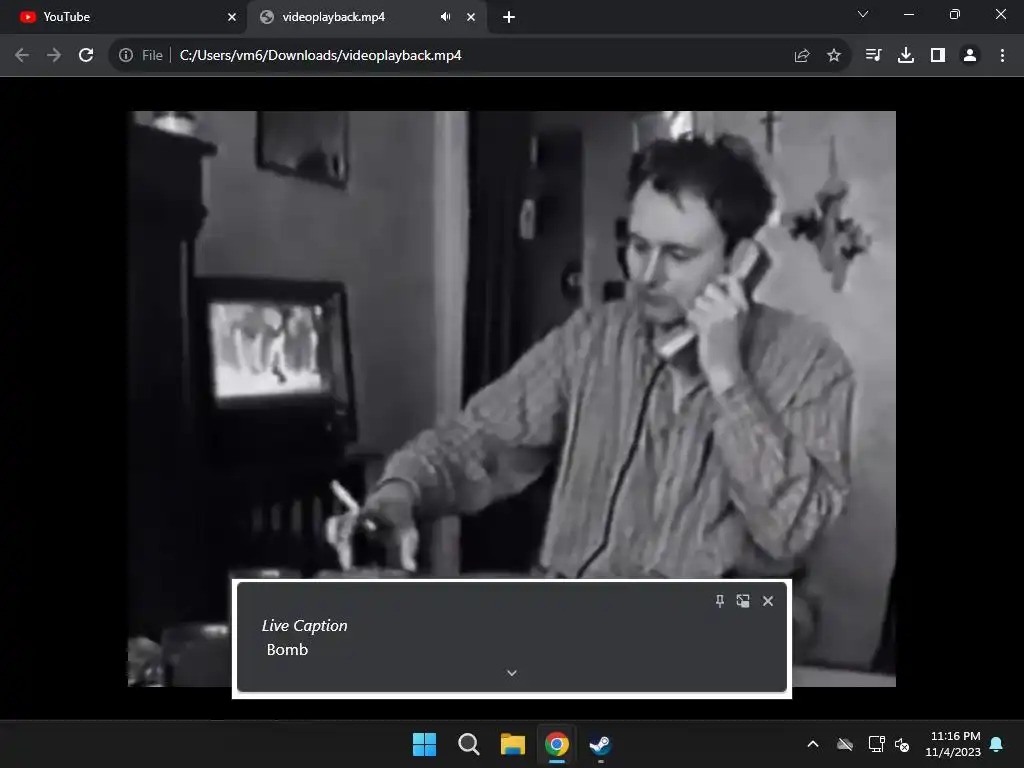The width and height of the screenshot is (1024, 768).
Task: Open Steam from the taskbar
Action: click(x=601, y=744)
